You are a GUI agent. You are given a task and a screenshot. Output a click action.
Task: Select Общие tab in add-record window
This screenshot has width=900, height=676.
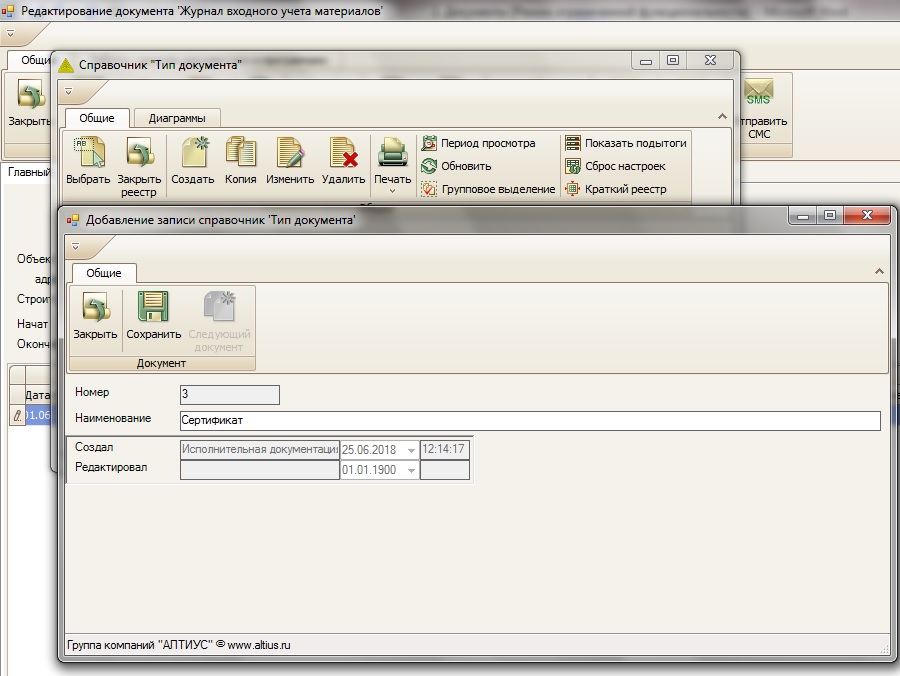(x=104, y=273)
